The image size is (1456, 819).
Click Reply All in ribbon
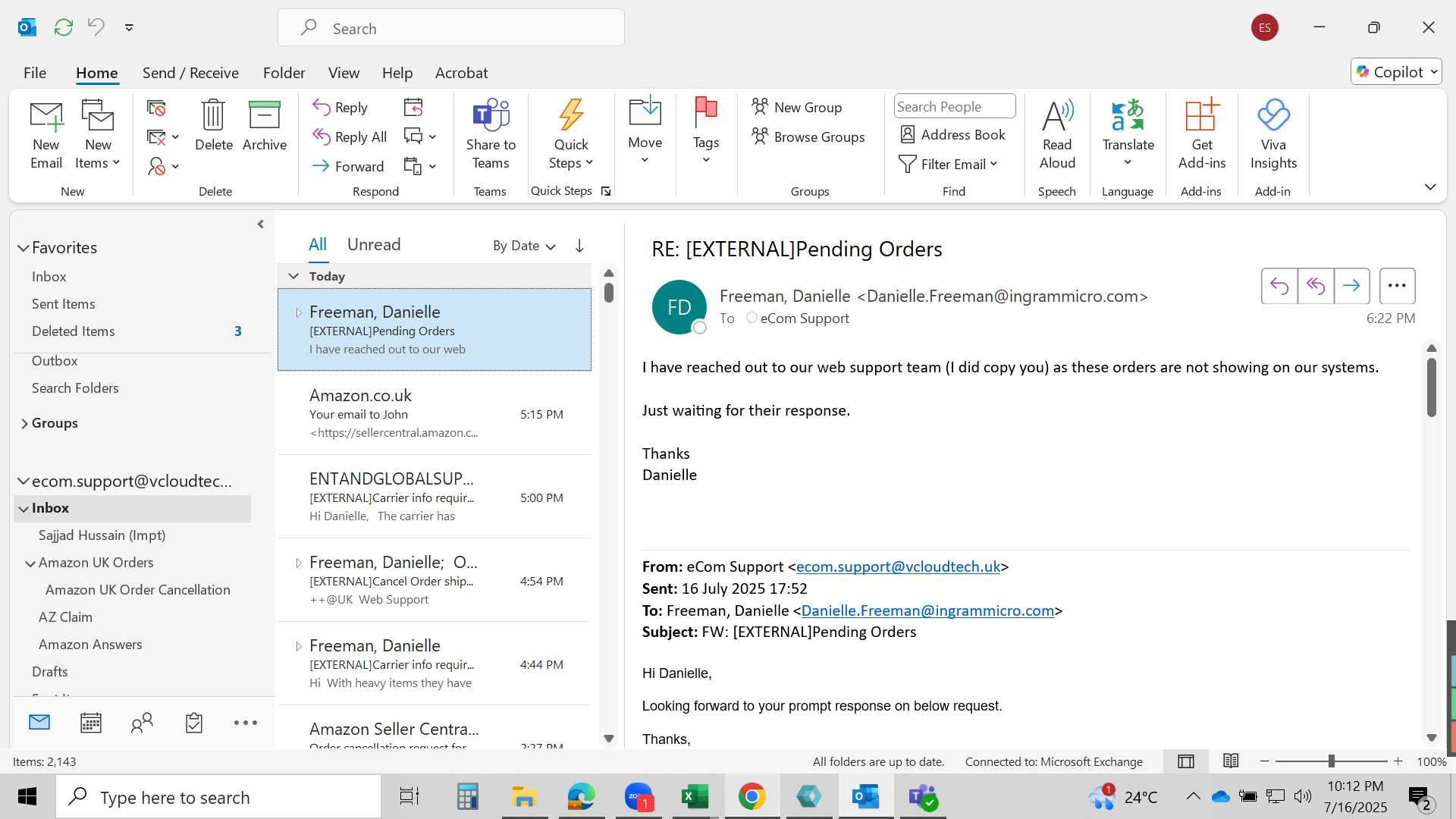pyautogui.click(x=350, y=137)
